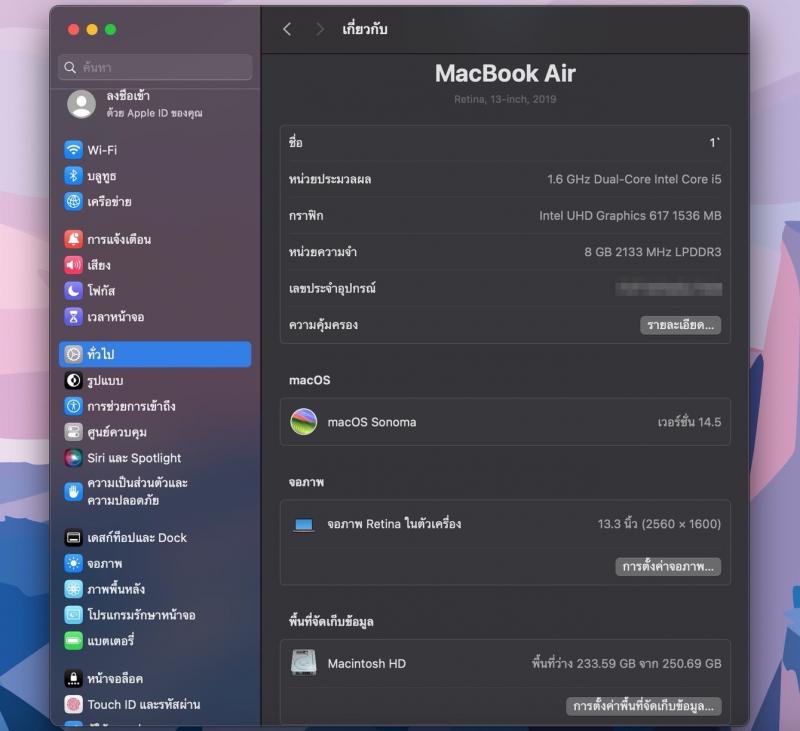Open Control Center (ศูนย์ควบคุม) icon
The image size is (800, 731).
click(73, 432)
